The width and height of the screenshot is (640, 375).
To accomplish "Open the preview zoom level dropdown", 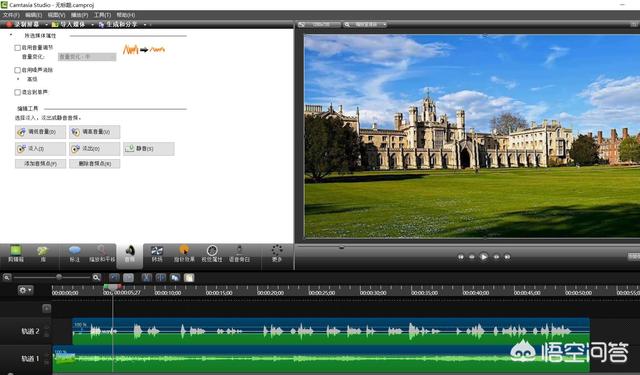I will click(365, 24).
